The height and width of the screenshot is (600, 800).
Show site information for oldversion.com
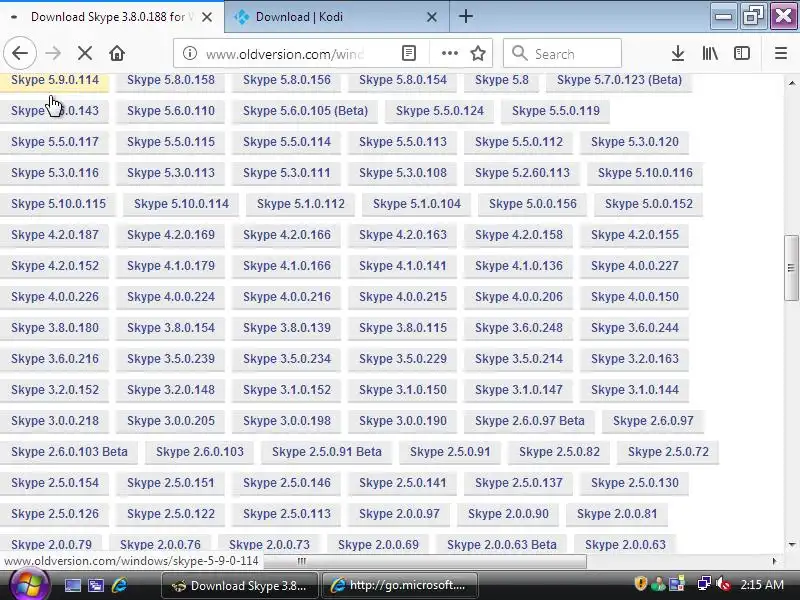click(190, 53)
